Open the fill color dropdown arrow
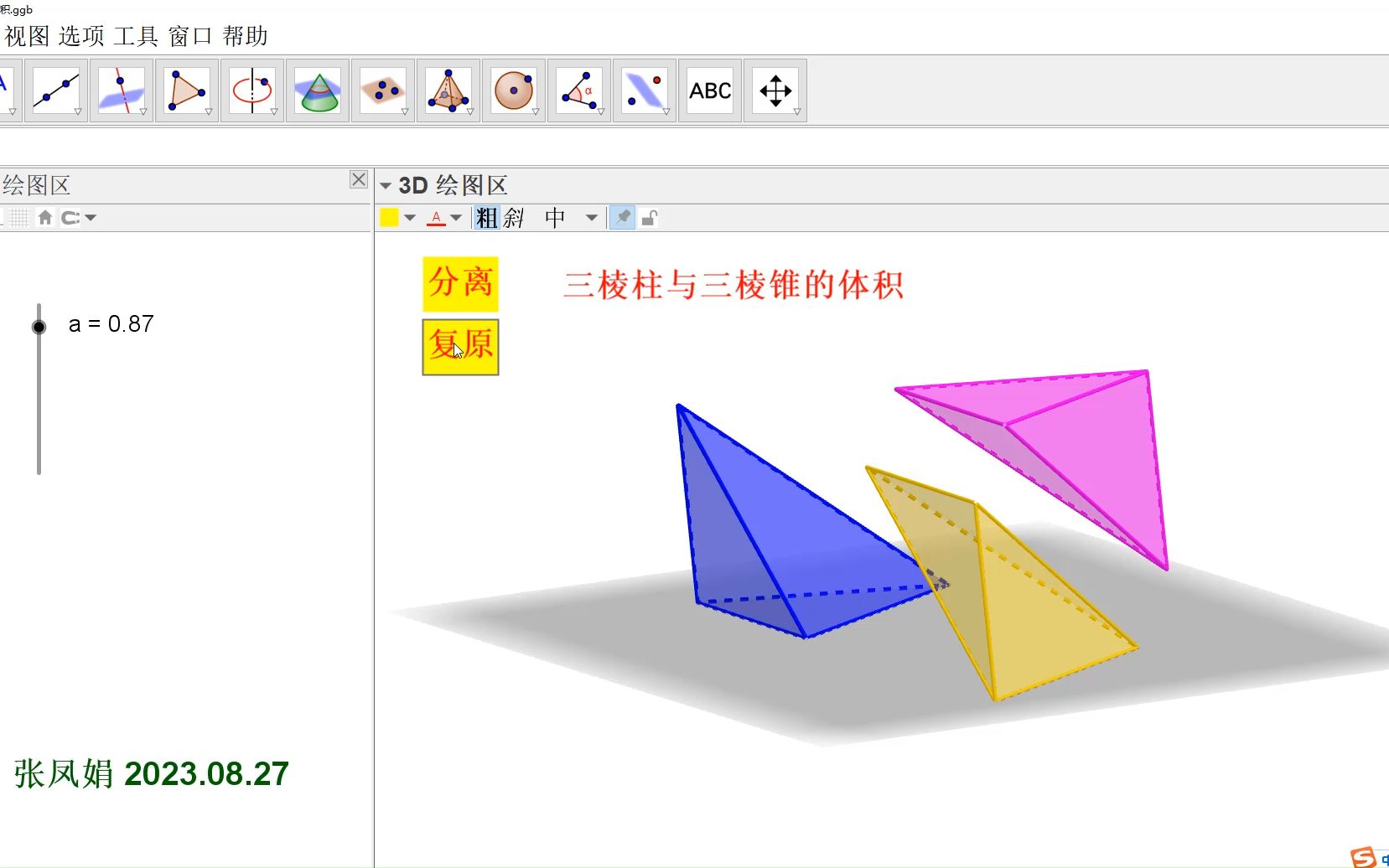 point(409,217)
